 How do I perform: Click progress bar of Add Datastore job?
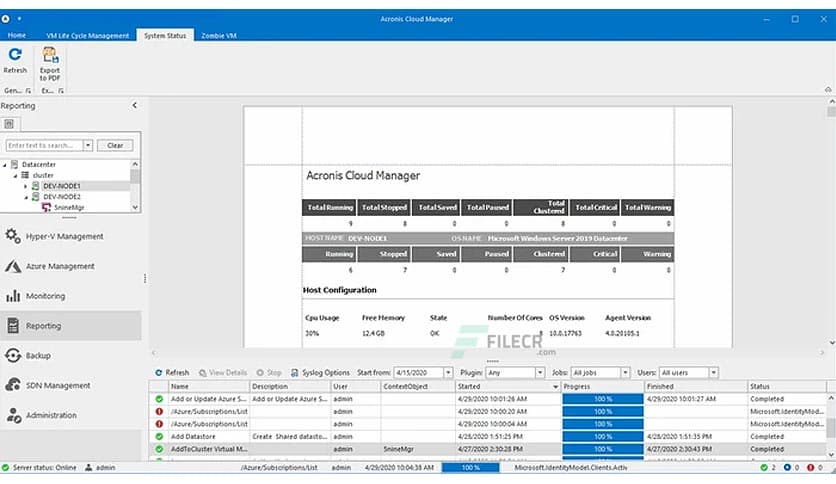(x=603, y=437)
